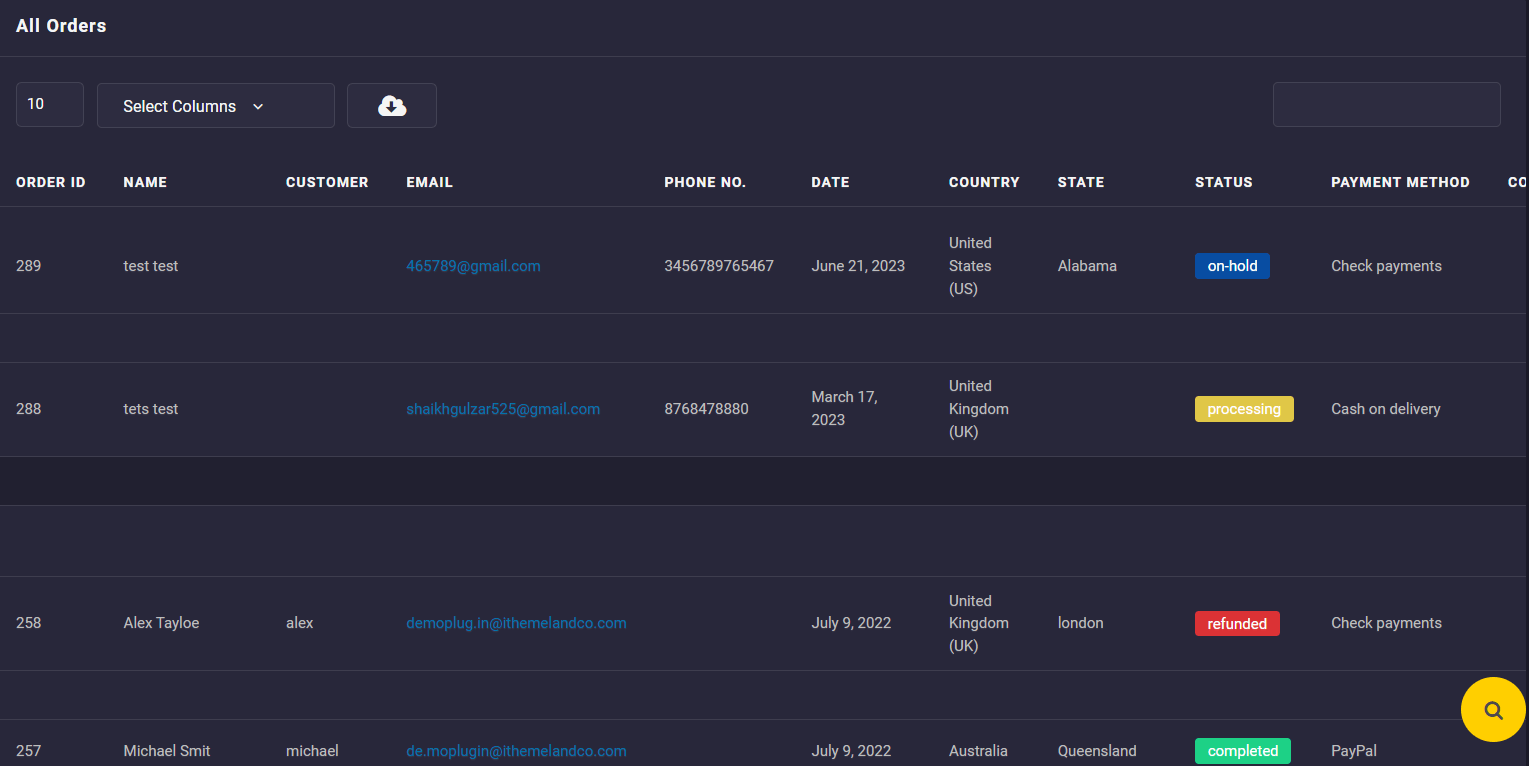Click the blue on-hold status badge
Screen dimensions: 1529x766
(x=1232, y=266)
